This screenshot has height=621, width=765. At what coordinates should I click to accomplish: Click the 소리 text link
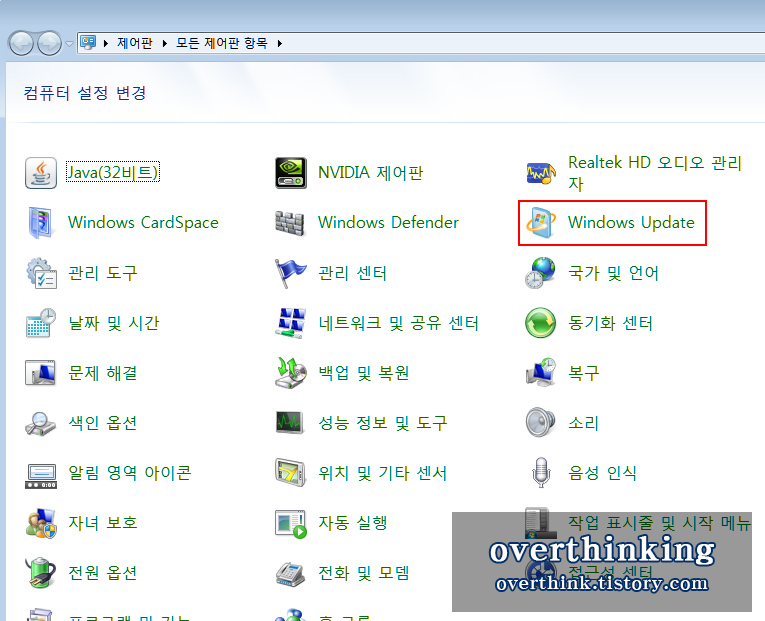[x=583, y=423]
